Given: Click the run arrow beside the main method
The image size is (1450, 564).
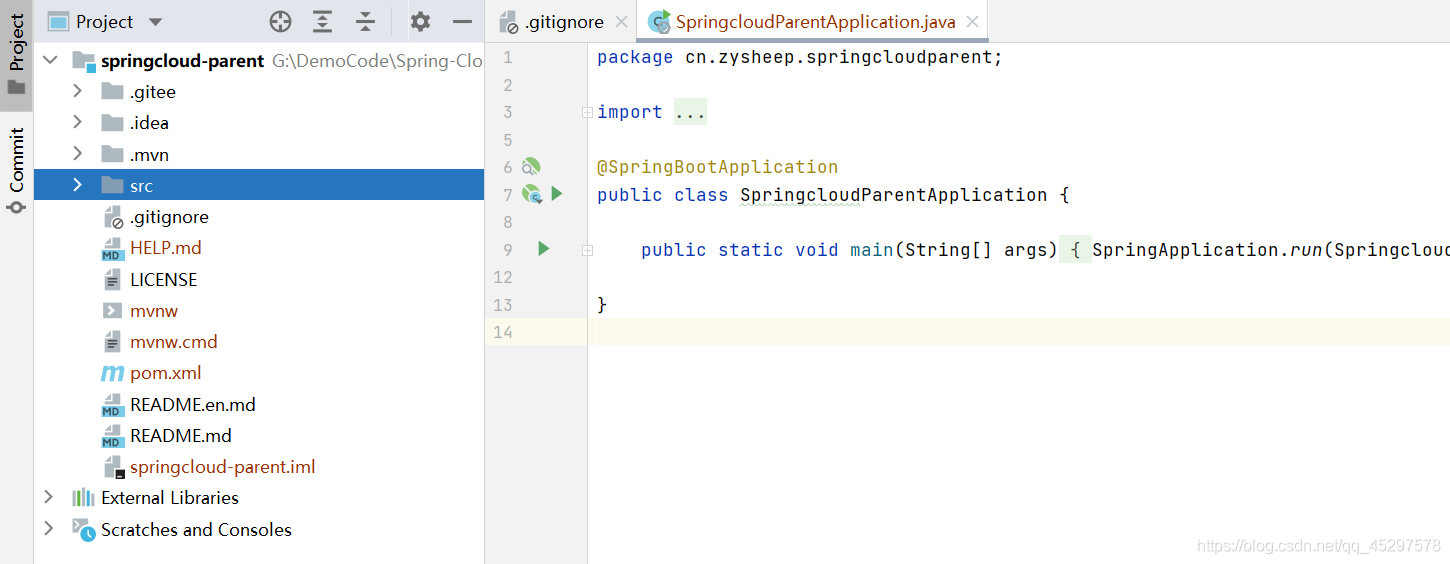Looking at the screenshot, I should tap(543, 249).
